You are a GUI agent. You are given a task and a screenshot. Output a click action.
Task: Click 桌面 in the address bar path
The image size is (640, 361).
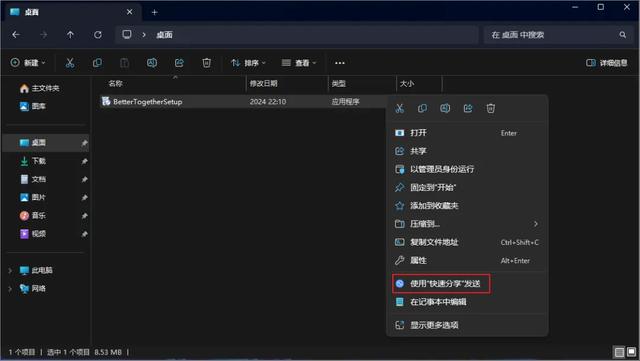click(x=164, y=35)
